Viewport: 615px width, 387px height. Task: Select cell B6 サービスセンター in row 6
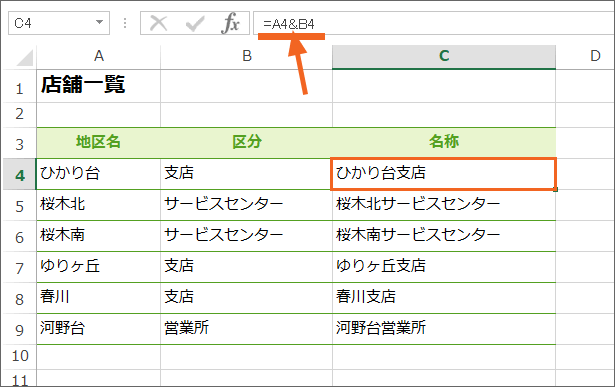click(246, 236)
